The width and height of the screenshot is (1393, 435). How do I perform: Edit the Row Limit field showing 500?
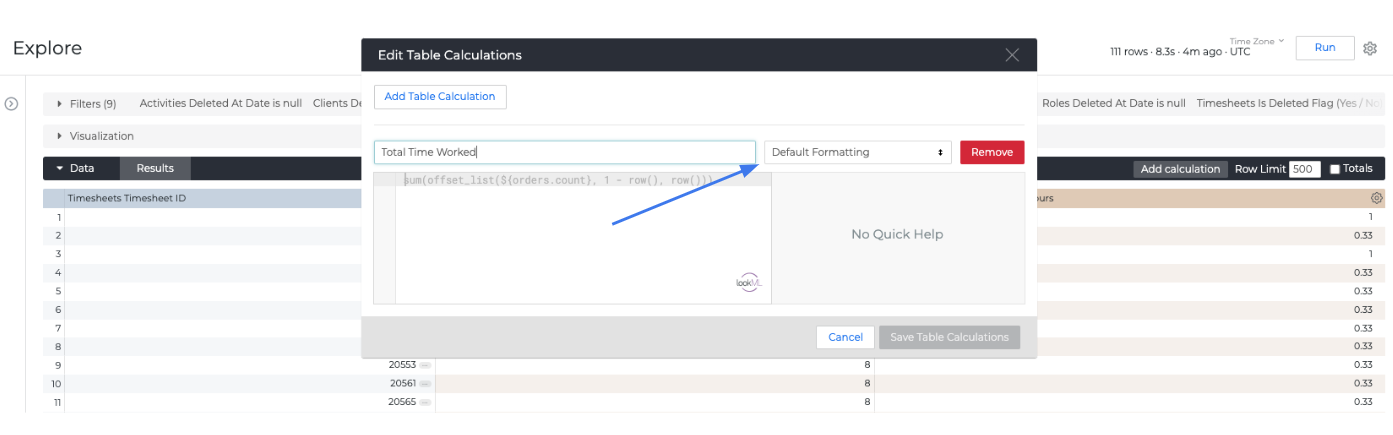(x=1305, y=169)
